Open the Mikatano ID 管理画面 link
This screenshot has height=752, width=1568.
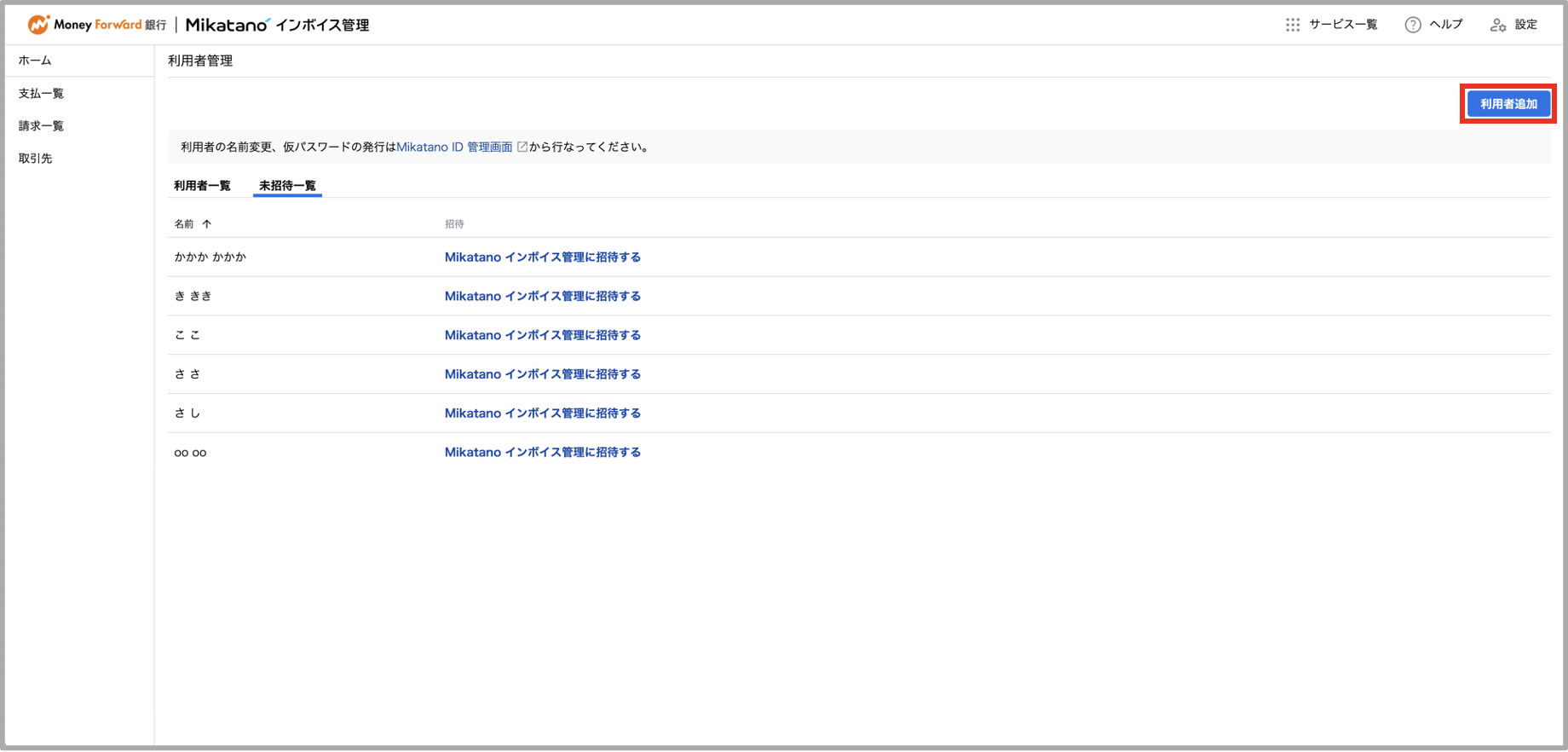coord(454,147)
